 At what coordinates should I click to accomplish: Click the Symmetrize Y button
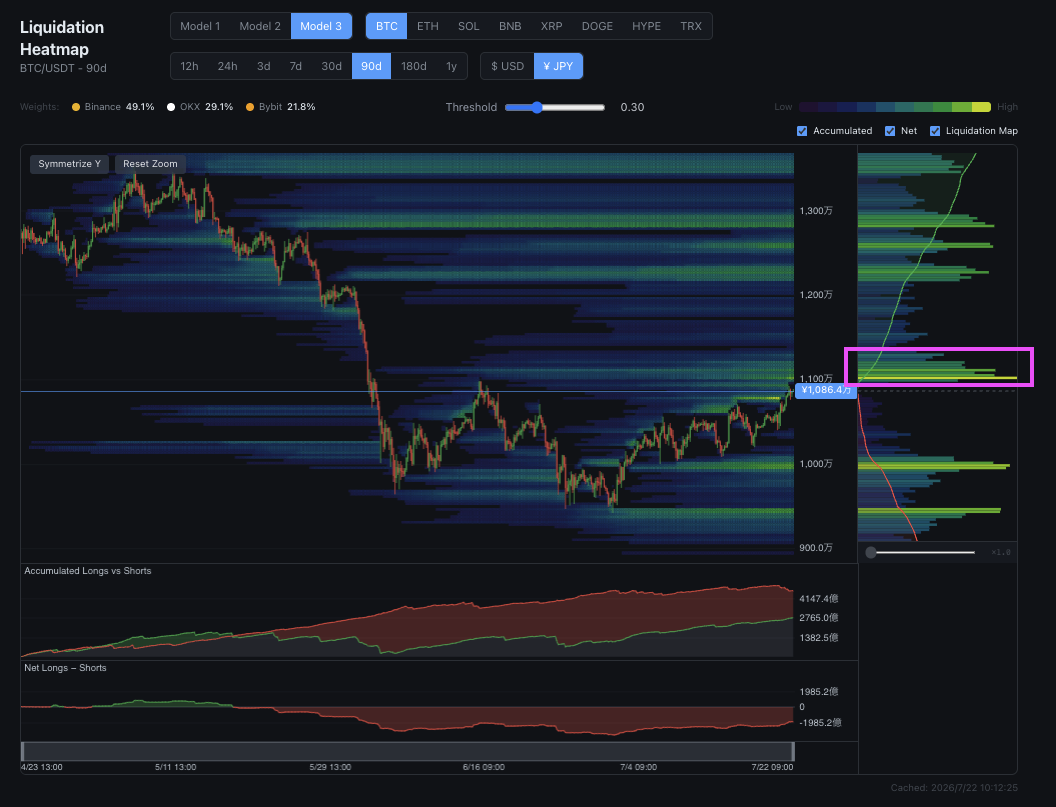(x=69, y=164)
